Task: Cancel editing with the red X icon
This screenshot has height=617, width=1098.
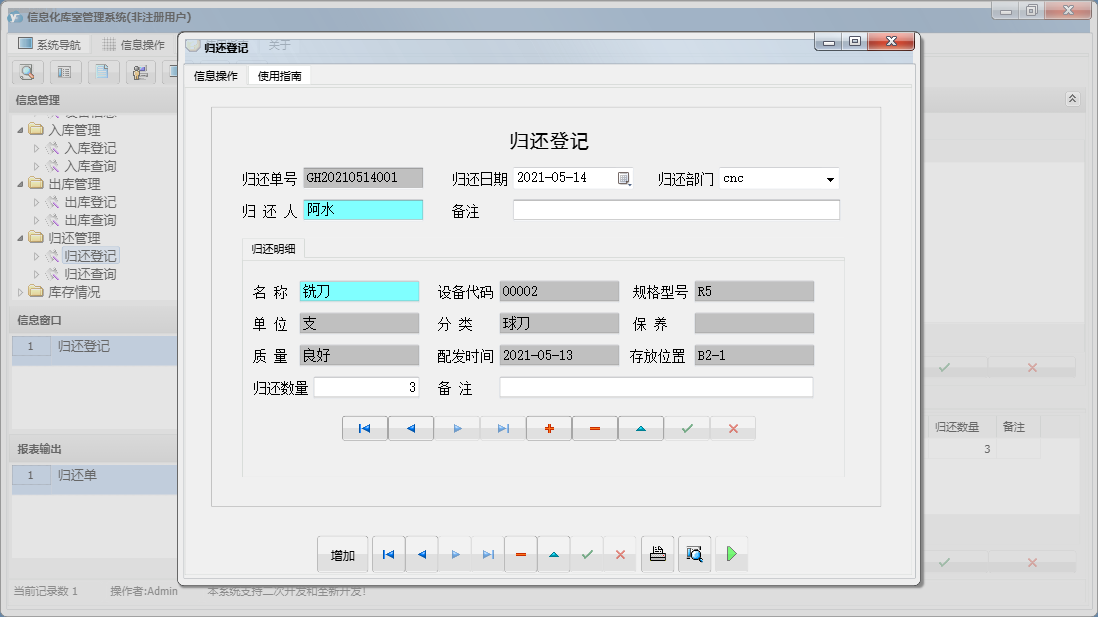Action: [x=733, y=428]
